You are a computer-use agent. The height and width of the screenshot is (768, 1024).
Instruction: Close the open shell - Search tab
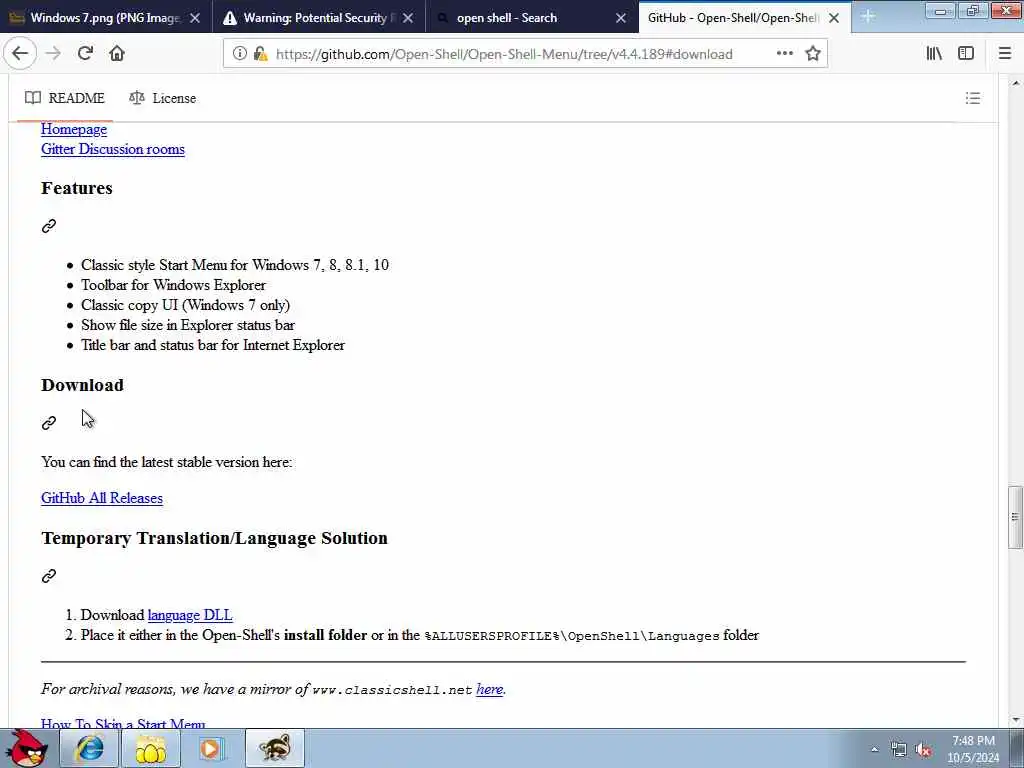621,18
